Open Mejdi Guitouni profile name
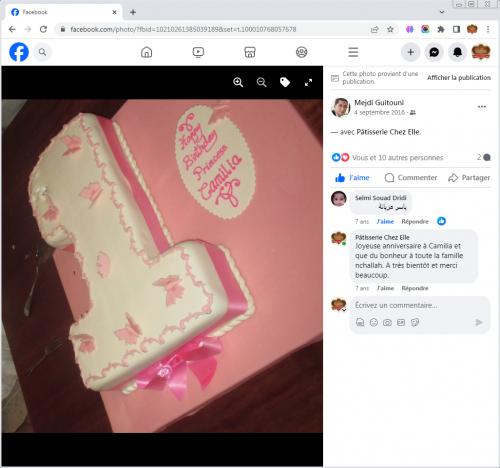 [x=379, y=102]
